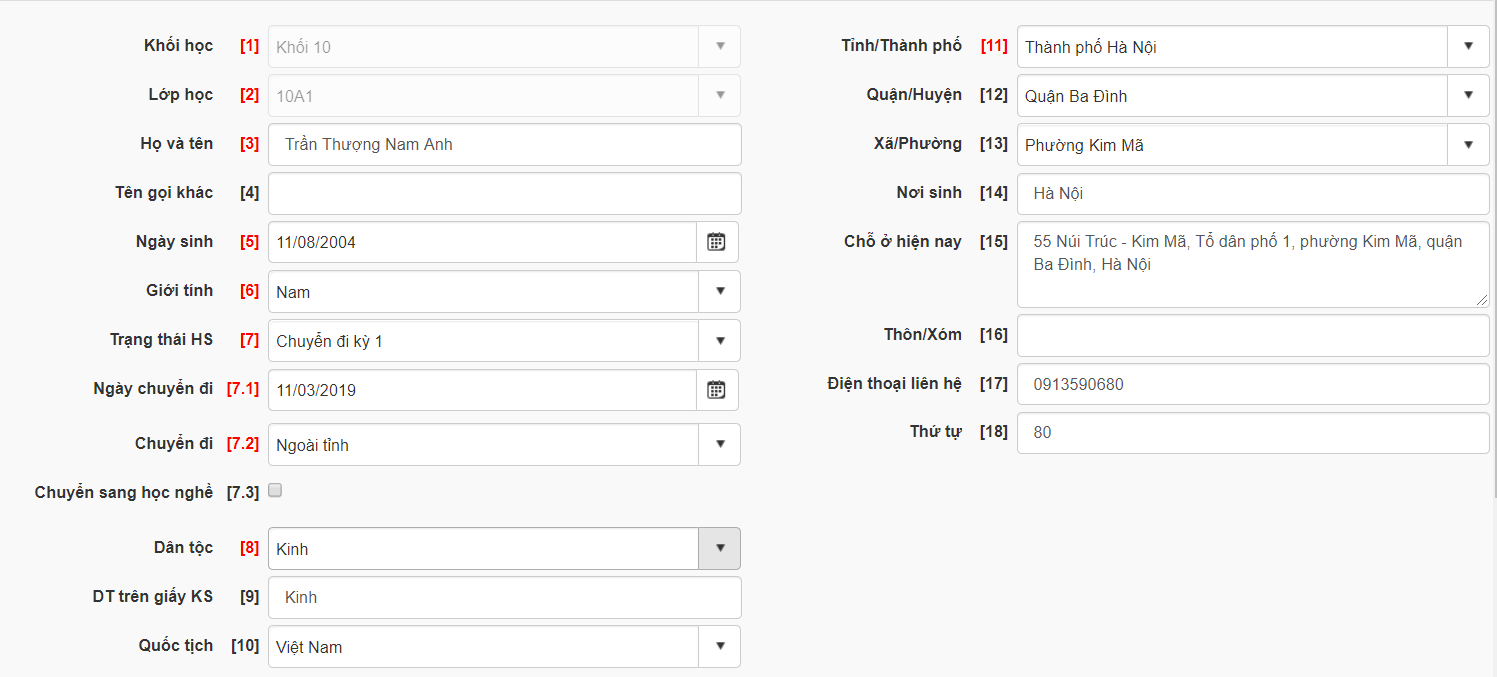The height and width of the screenshot is (677, 1497).
Task: Open the Tỉnh/Thành phố dropdown
Action: [1468, 46]
